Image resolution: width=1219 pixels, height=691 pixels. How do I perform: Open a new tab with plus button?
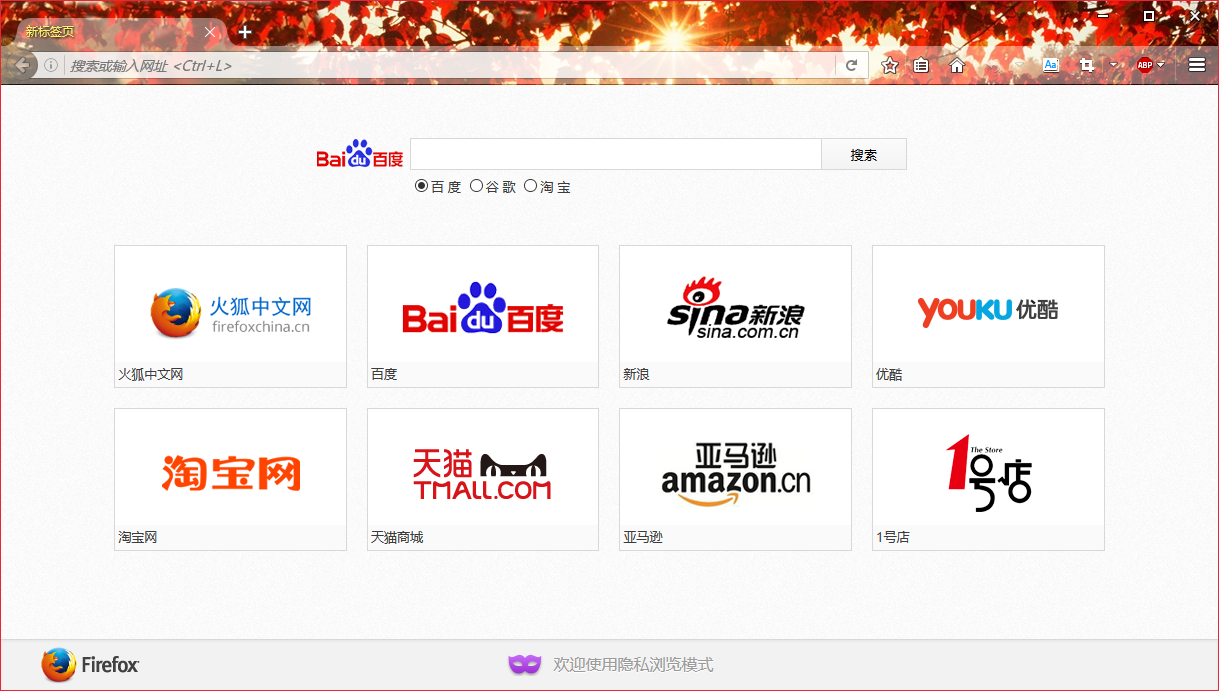tap(245, 32)
